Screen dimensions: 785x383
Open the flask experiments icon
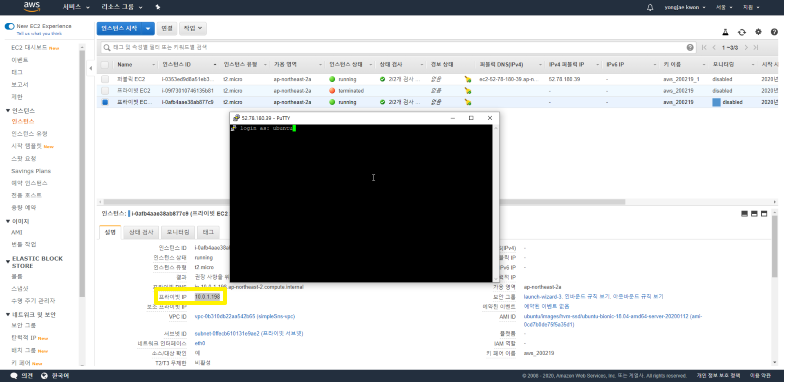pos(725,32)
